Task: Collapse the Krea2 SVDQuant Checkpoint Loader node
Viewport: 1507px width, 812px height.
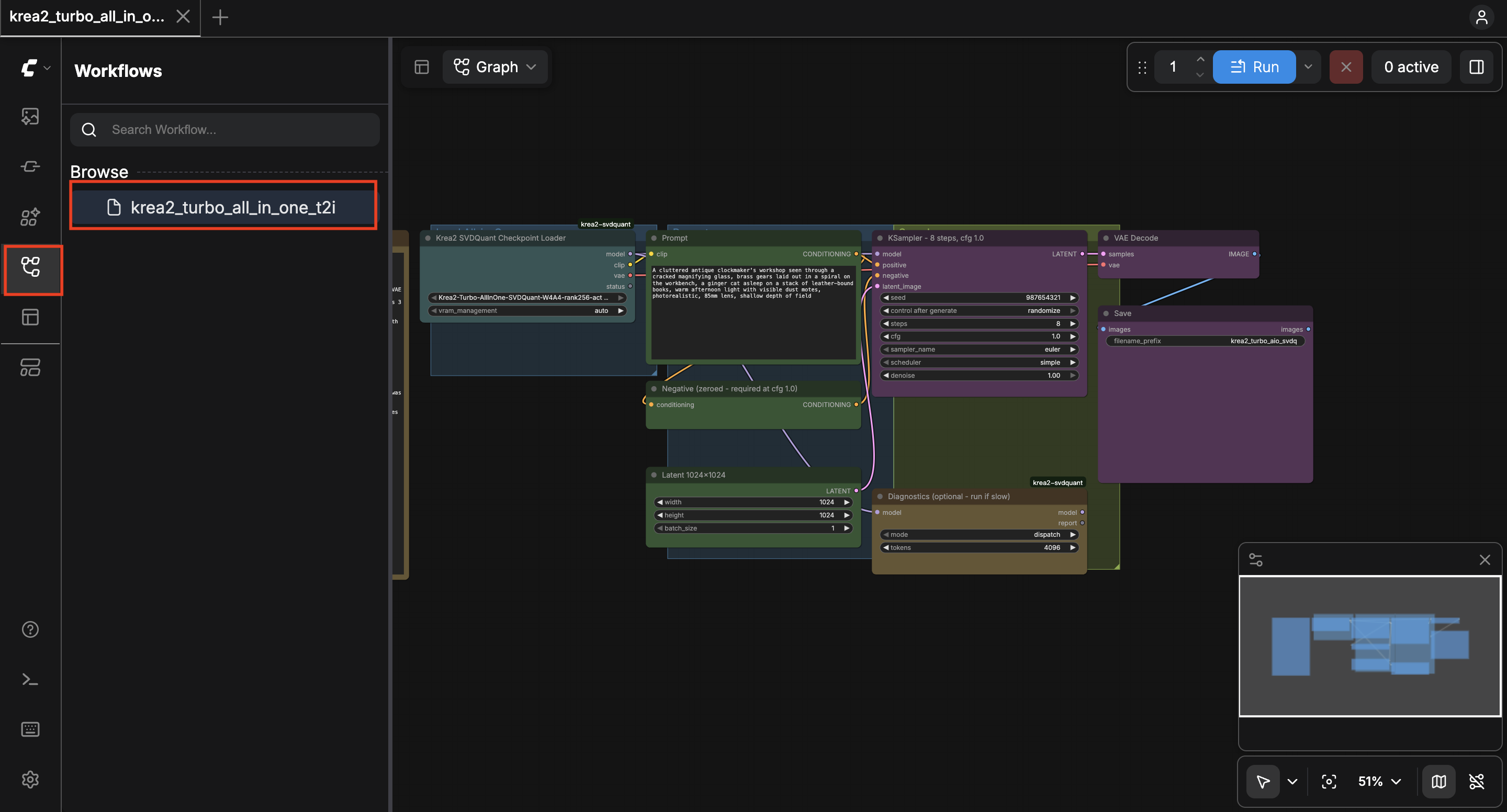Action: coord(428,238)
